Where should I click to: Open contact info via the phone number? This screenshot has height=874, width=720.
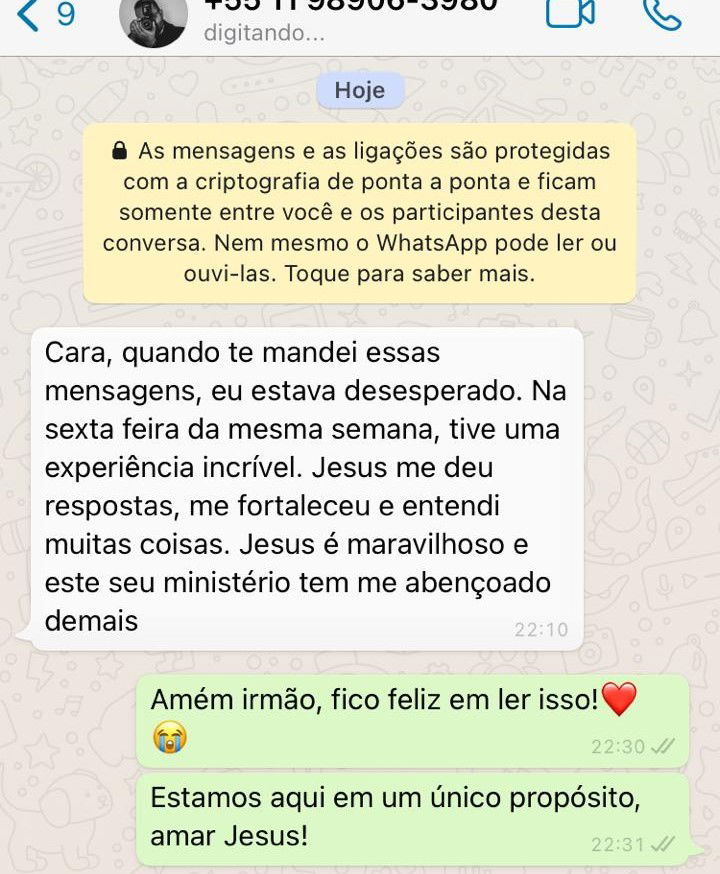click(351, 6)
